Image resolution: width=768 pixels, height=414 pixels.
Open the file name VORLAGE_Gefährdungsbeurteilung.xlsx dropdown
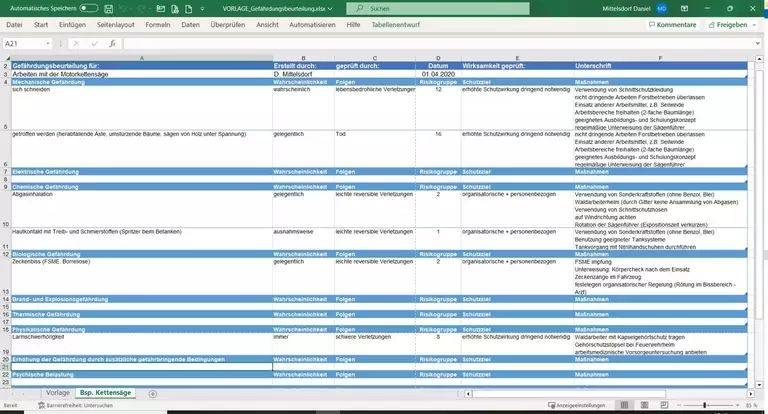coord(277,8)
